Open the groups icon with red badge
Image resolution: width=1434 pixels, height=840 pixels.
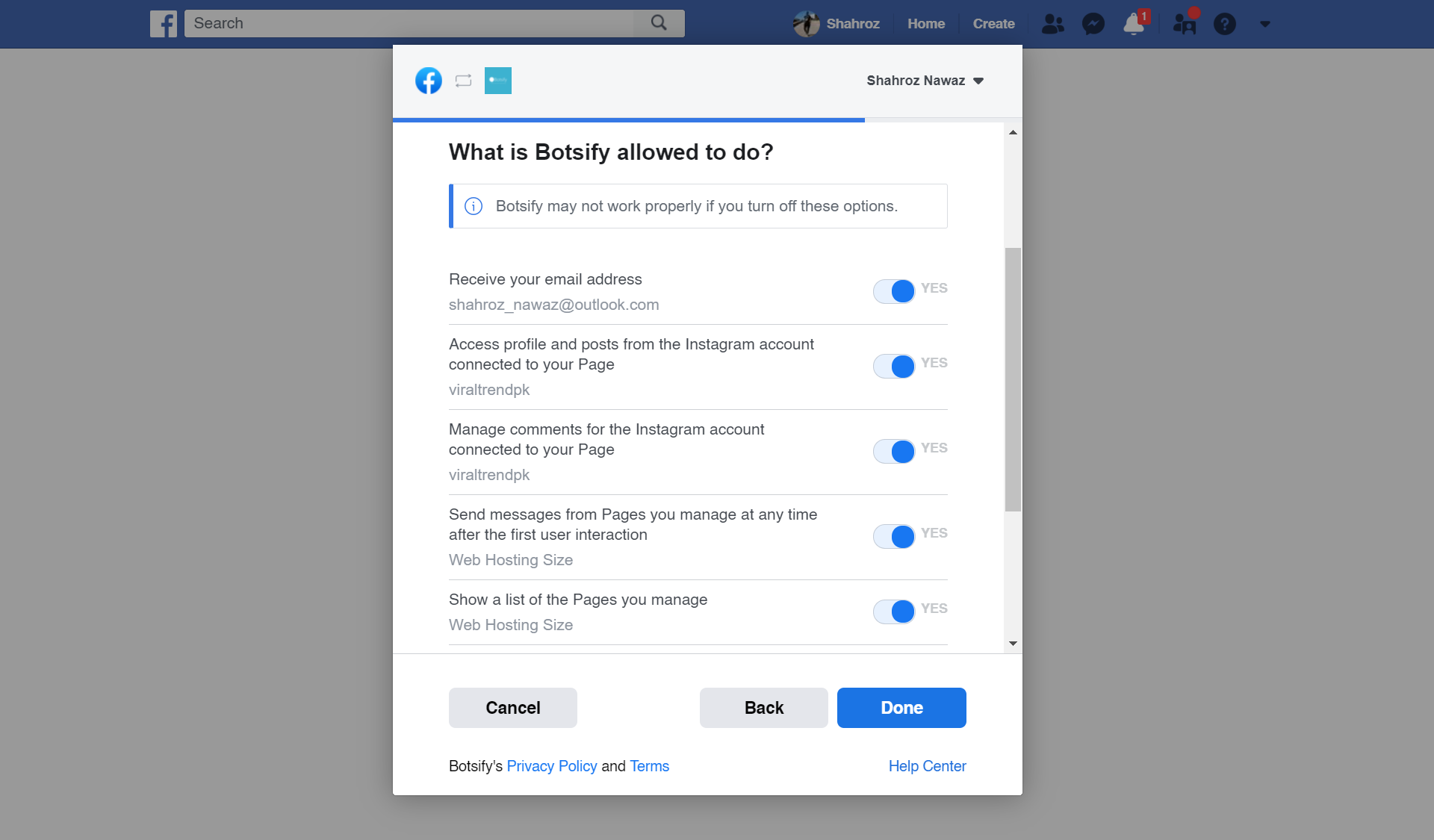[x=1185, y=24]
